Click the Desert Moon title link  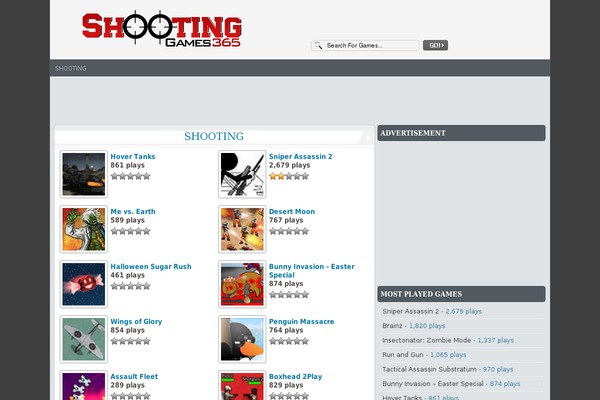(292, 212)
